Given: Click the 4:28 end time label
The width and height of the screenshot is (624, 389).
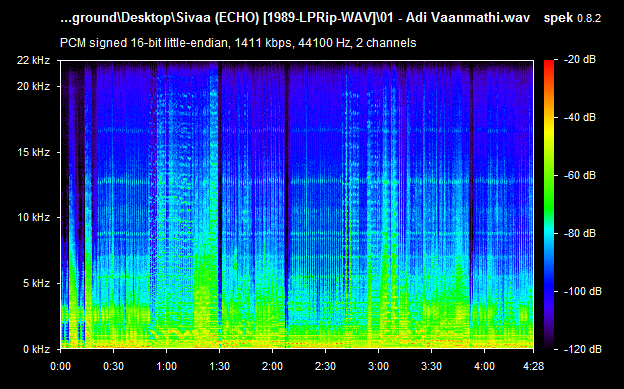Looking at the screenshot, I should click(x=534, y=366).
